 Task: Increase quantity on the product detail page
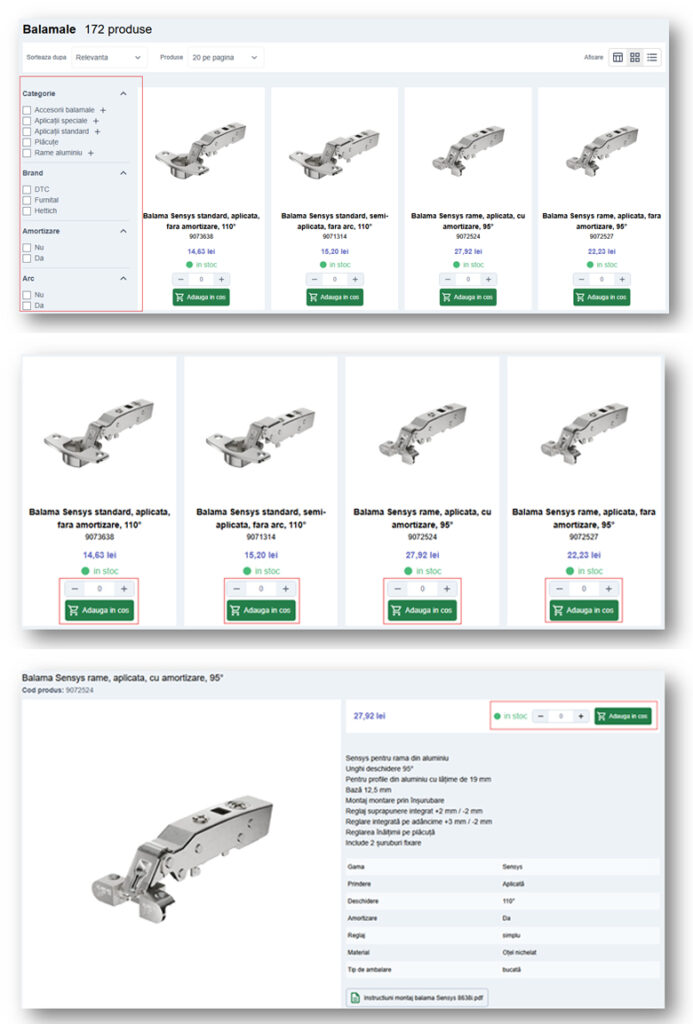click(581, 716)
